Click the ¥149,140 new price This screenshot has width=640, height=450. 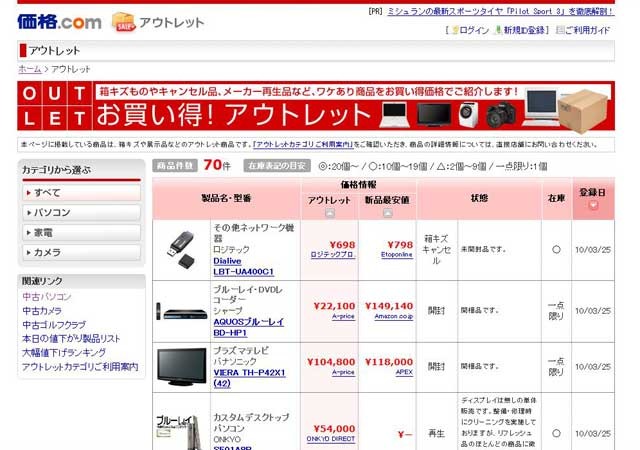pos(389,306)
